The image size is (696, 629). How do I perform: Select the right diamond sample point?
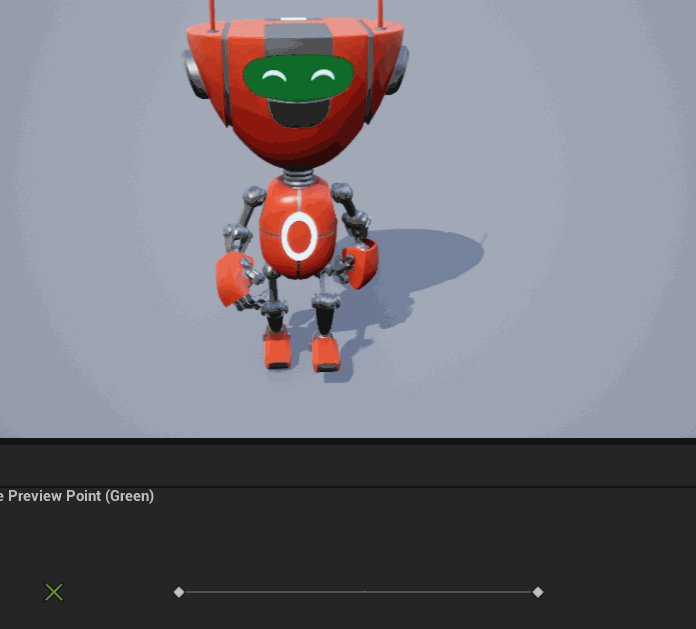tap(538, 592)
